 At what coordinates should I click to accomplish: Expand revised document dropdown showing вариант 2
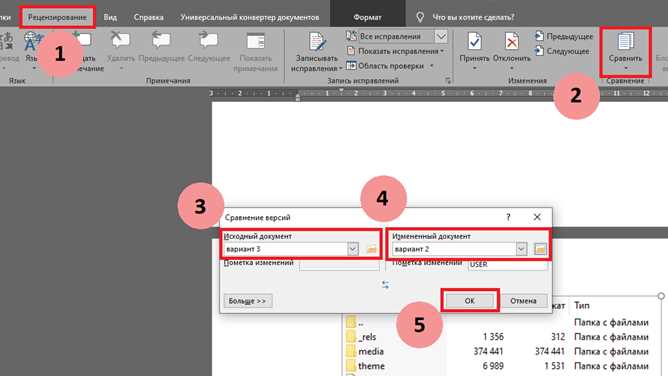point(521,249)
